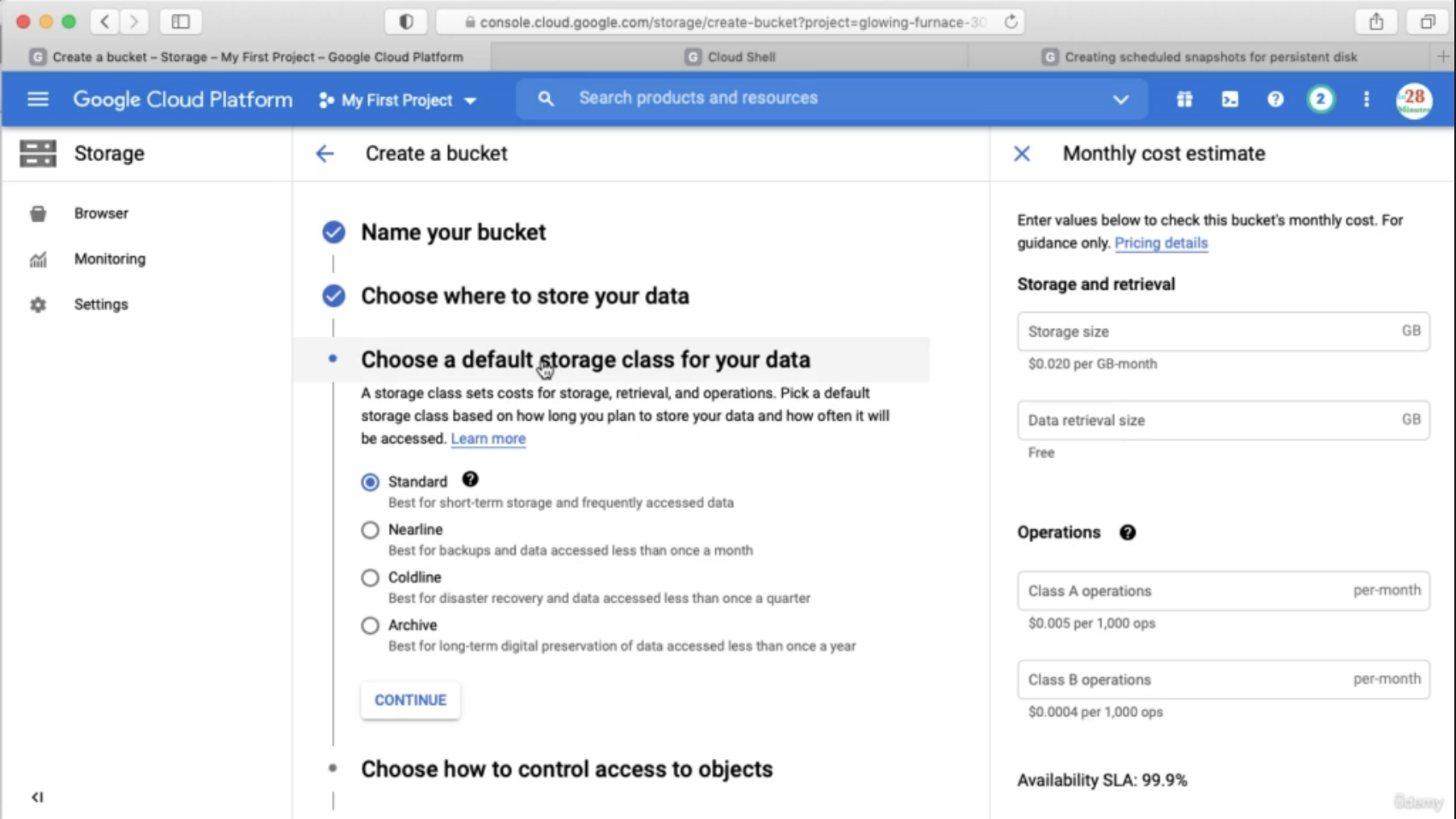1456x819 pixels.
Task: Select the Nearline storage class
Action: tap(370, 530)
